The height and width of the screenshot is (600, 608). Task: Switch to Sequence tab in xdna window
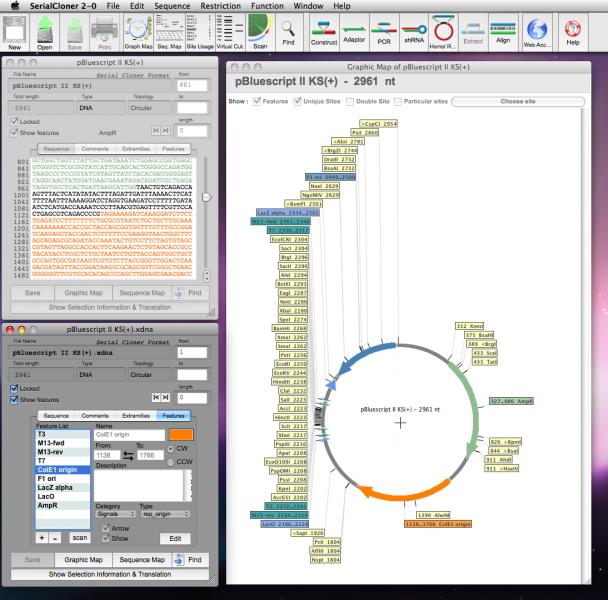coord(56,415)
